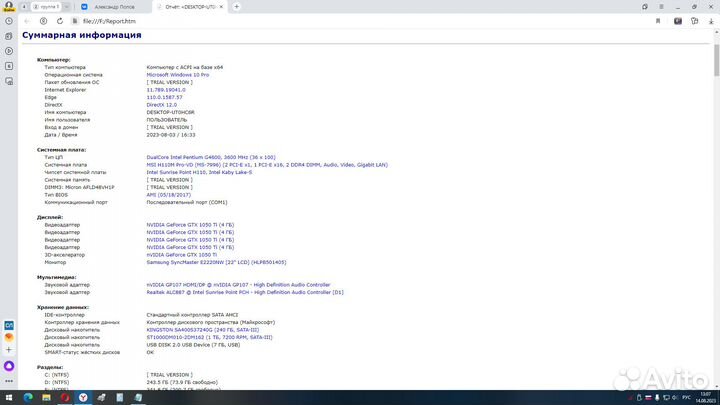Click the MSI H110M Pro-VD motherboard link
Screen dimensions: 720x405
coord(267,165)
